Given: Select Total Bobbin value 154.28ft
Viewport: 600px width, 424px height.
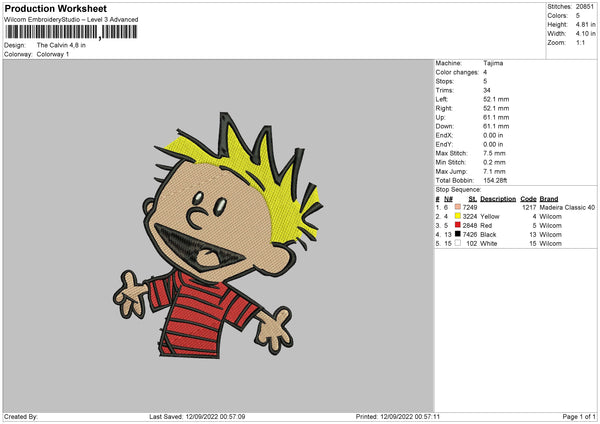Looking at the screenshot, I should [x=495, y=181].
